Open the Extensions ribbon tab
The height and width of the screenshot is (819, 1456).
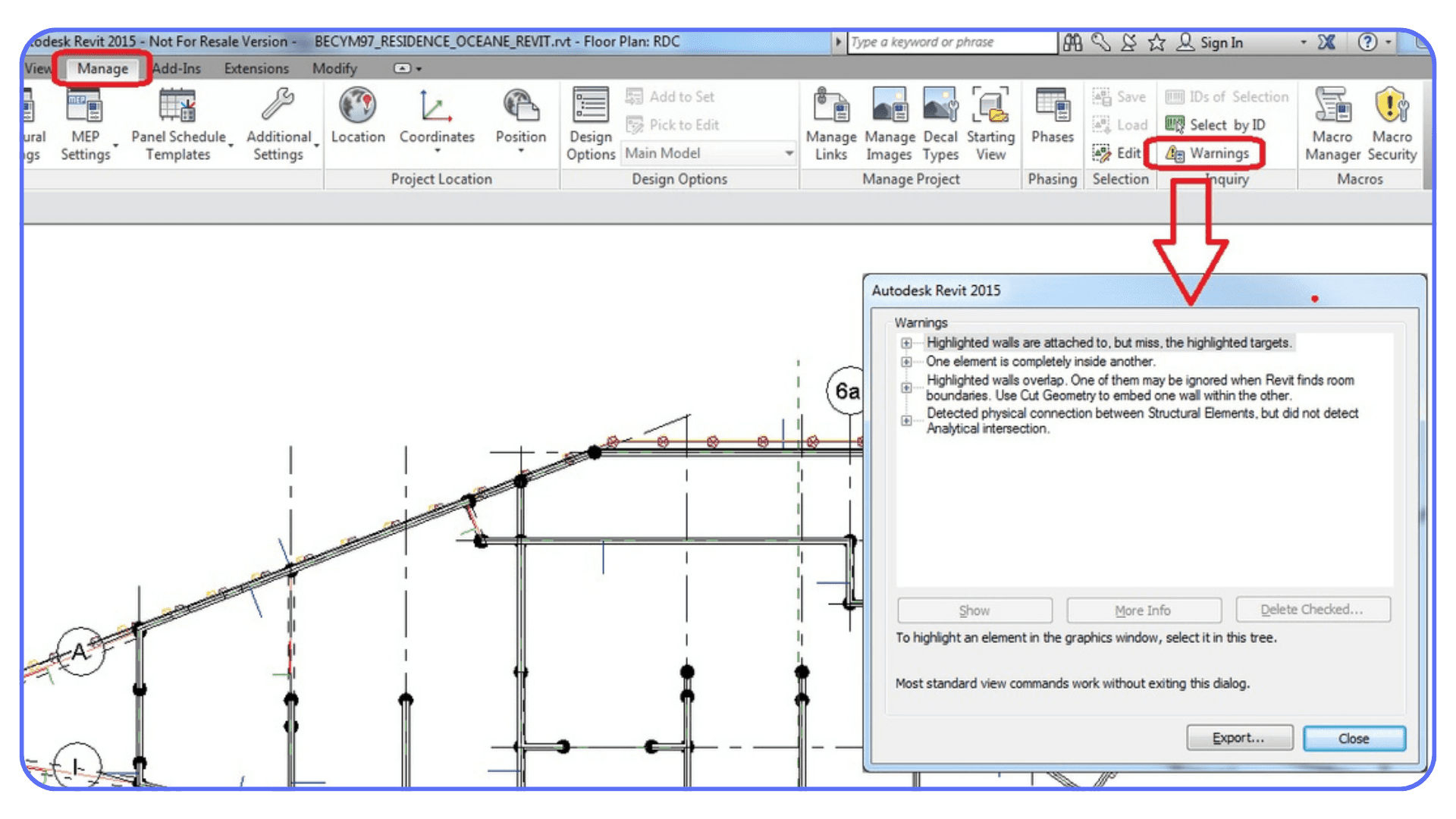coord(256,68)
